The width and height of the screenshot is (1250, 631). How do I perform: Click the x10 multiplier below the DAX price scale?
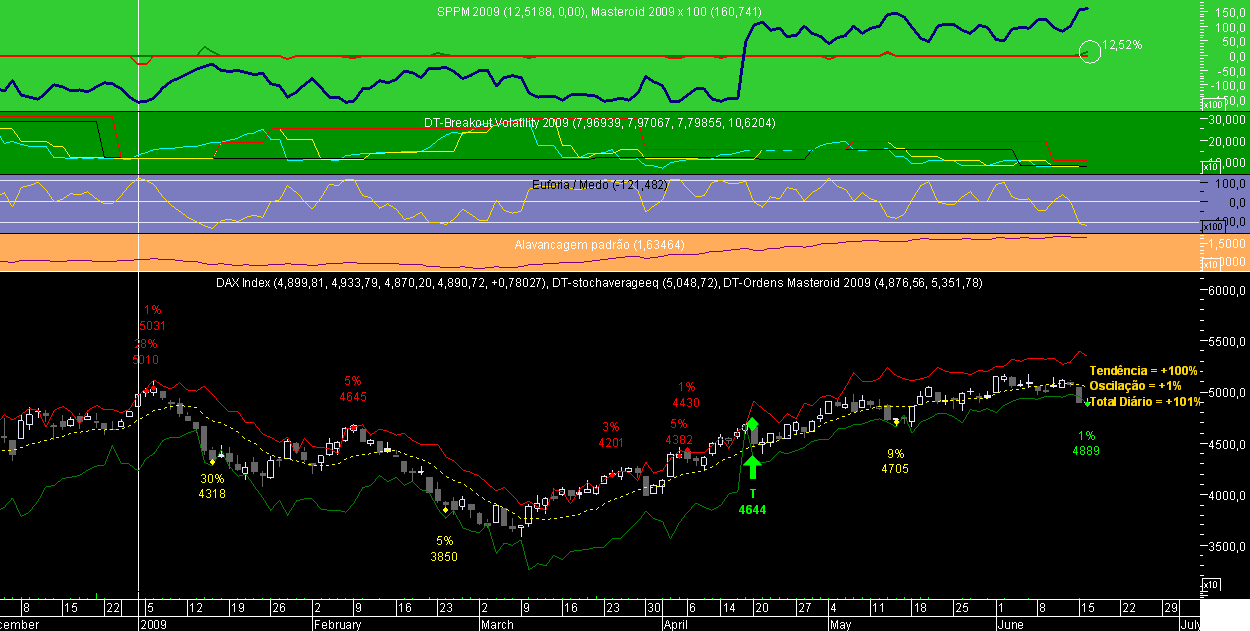coord(1210,584)
